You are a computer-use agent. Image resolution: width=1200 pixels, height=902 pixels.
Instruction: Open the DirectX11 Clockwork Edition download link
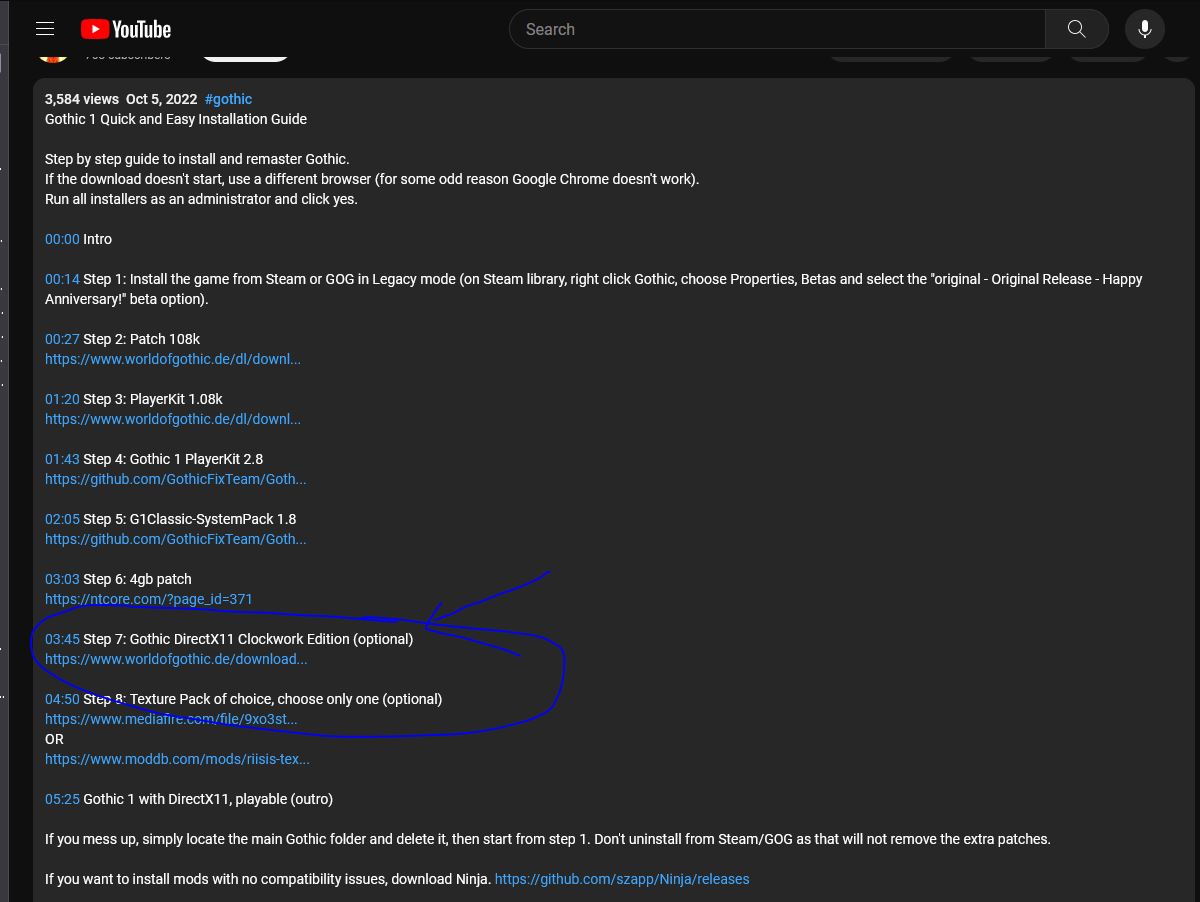point(176,659)
